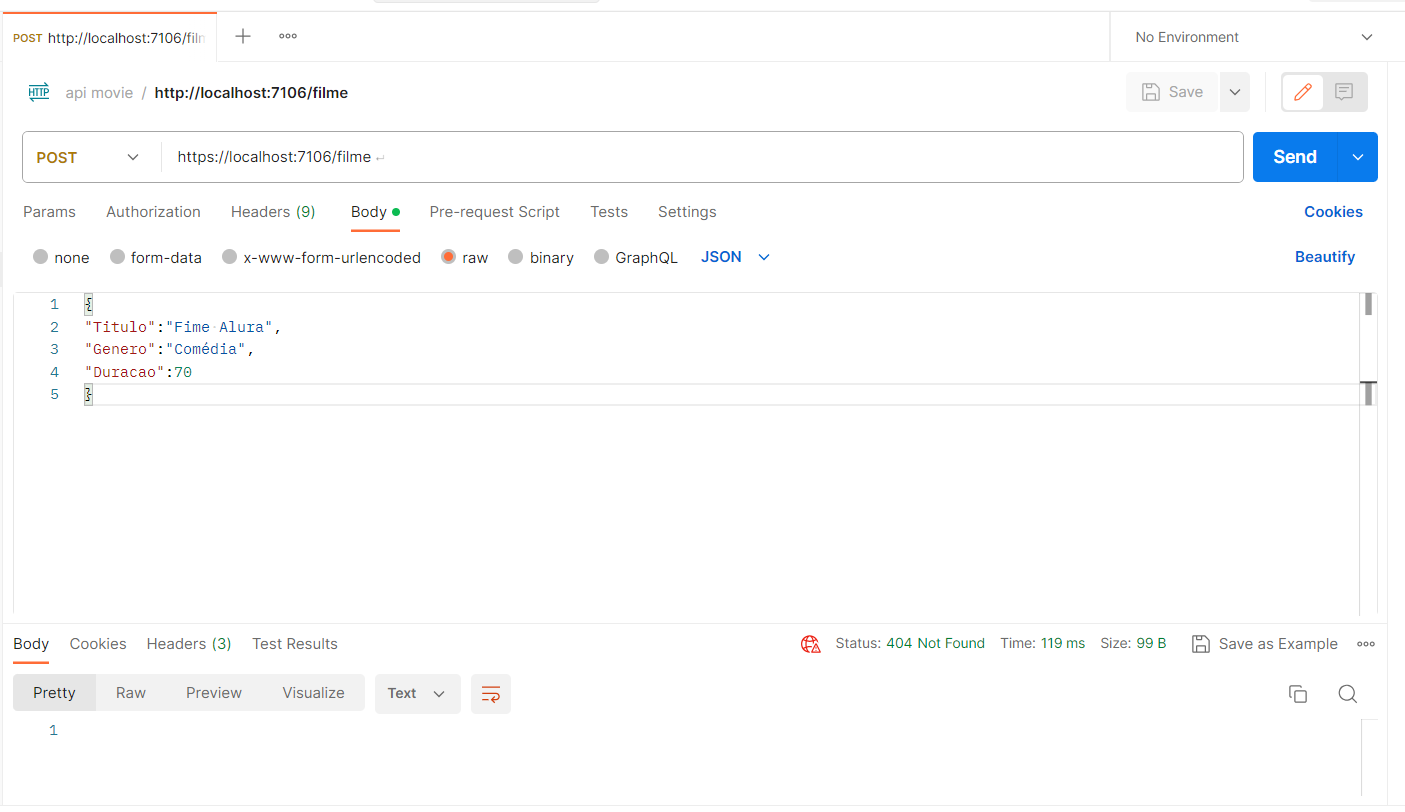
Task: Click the request URL input field
Action: click(x=702, y=157)
